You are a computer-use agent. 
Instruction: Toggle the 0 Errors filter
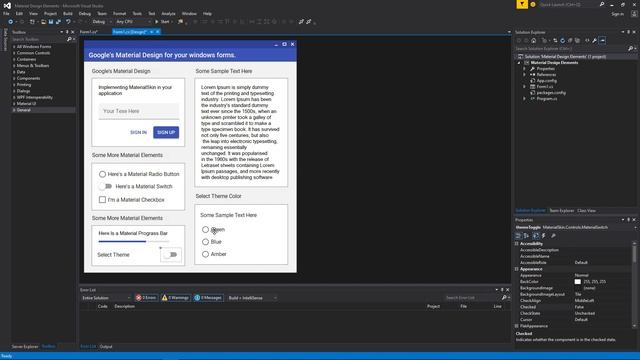[146, 298]
